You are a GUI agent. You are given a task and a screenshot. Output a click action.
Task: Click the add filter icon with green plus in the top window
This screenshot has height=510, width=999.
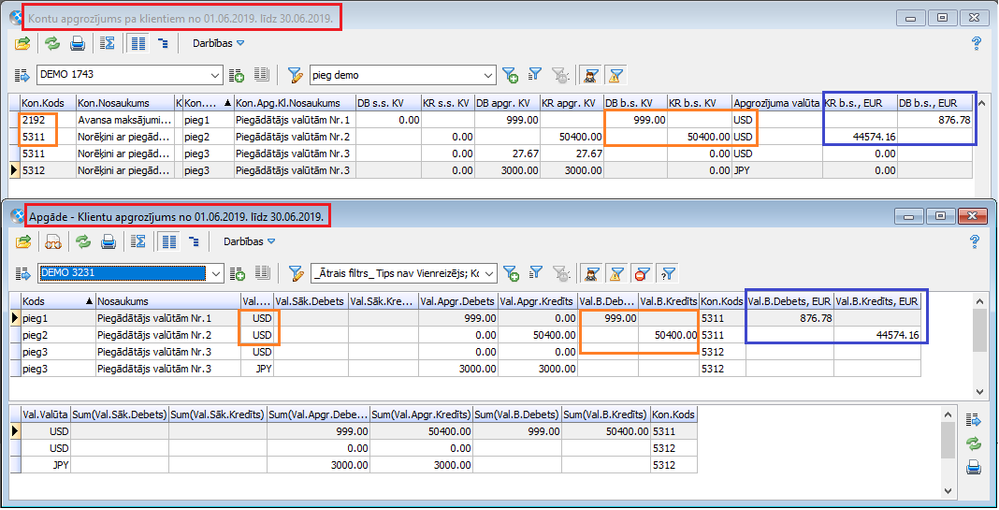click(x=510, y=75)
